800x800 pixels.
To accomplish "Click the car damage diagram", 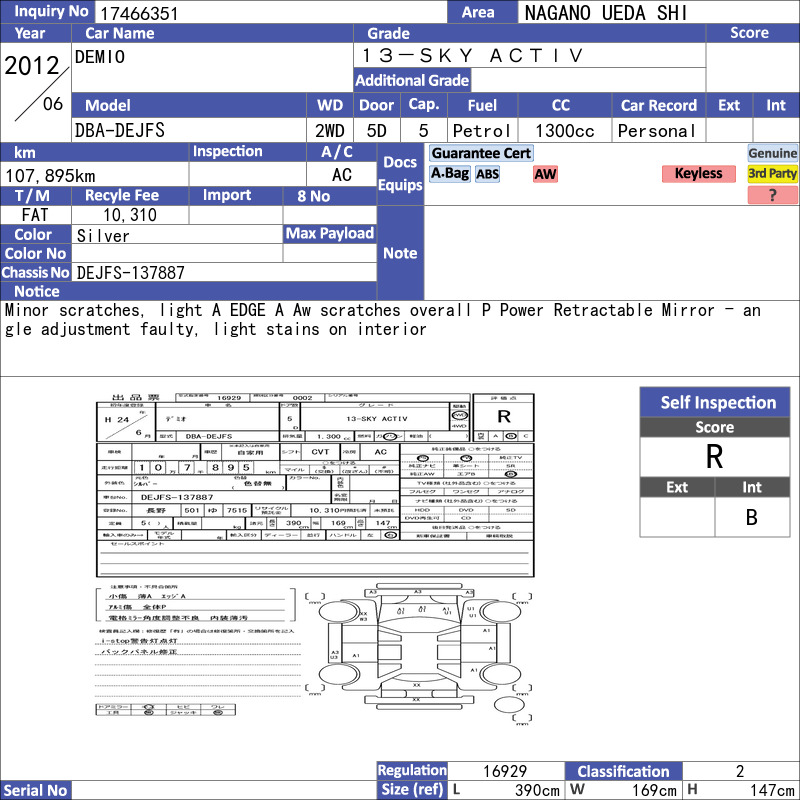I will tap(418, 653).
